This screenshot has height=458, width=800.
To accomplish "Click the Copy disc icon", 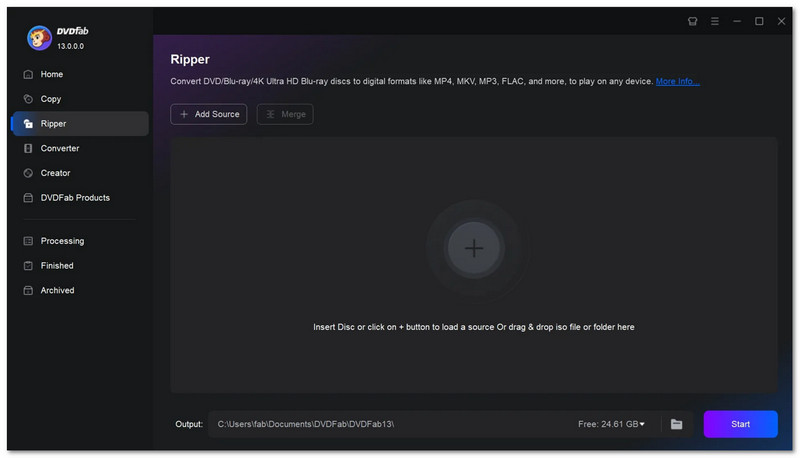I will point(28,99).
